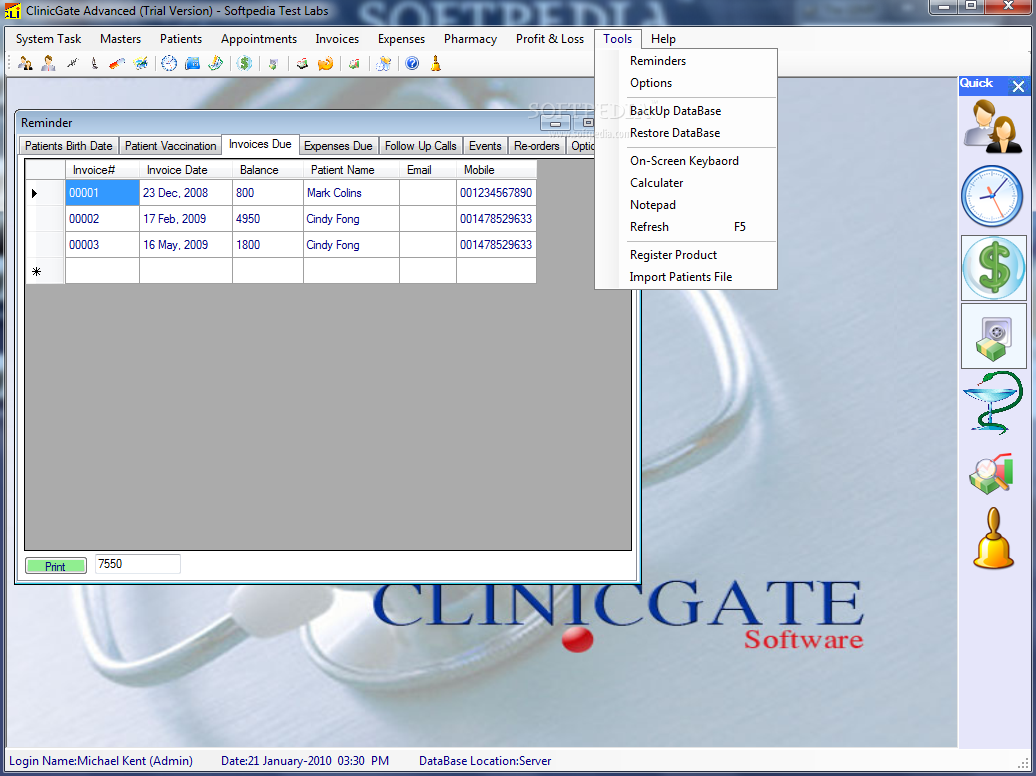Click the patients icon in the toolbar
The image size is (1036, 776).
pyautogui.click(x=25, y=63)
